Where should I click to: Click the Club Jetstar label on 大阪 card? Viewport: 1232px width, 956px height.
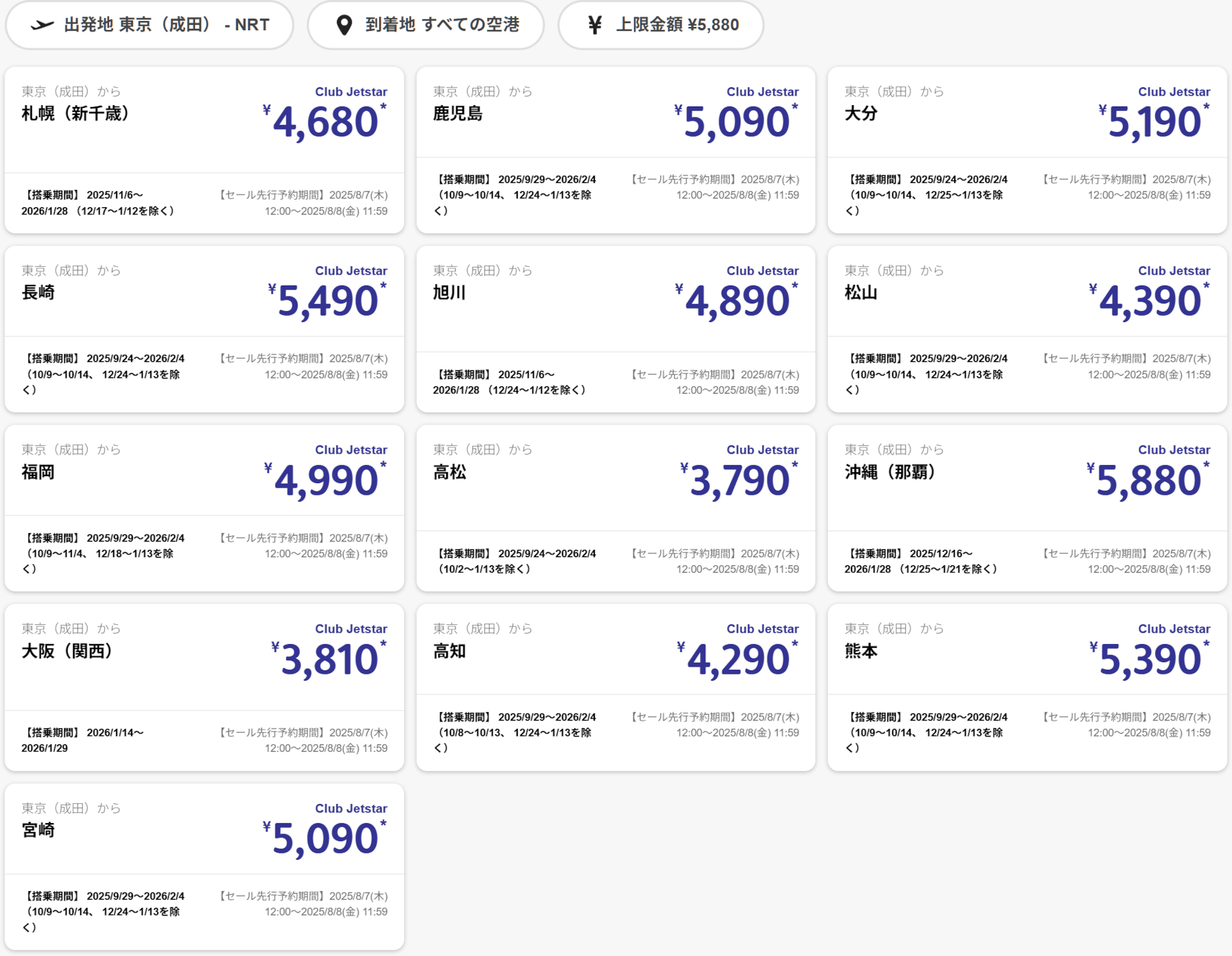click(x=351, y=629)
